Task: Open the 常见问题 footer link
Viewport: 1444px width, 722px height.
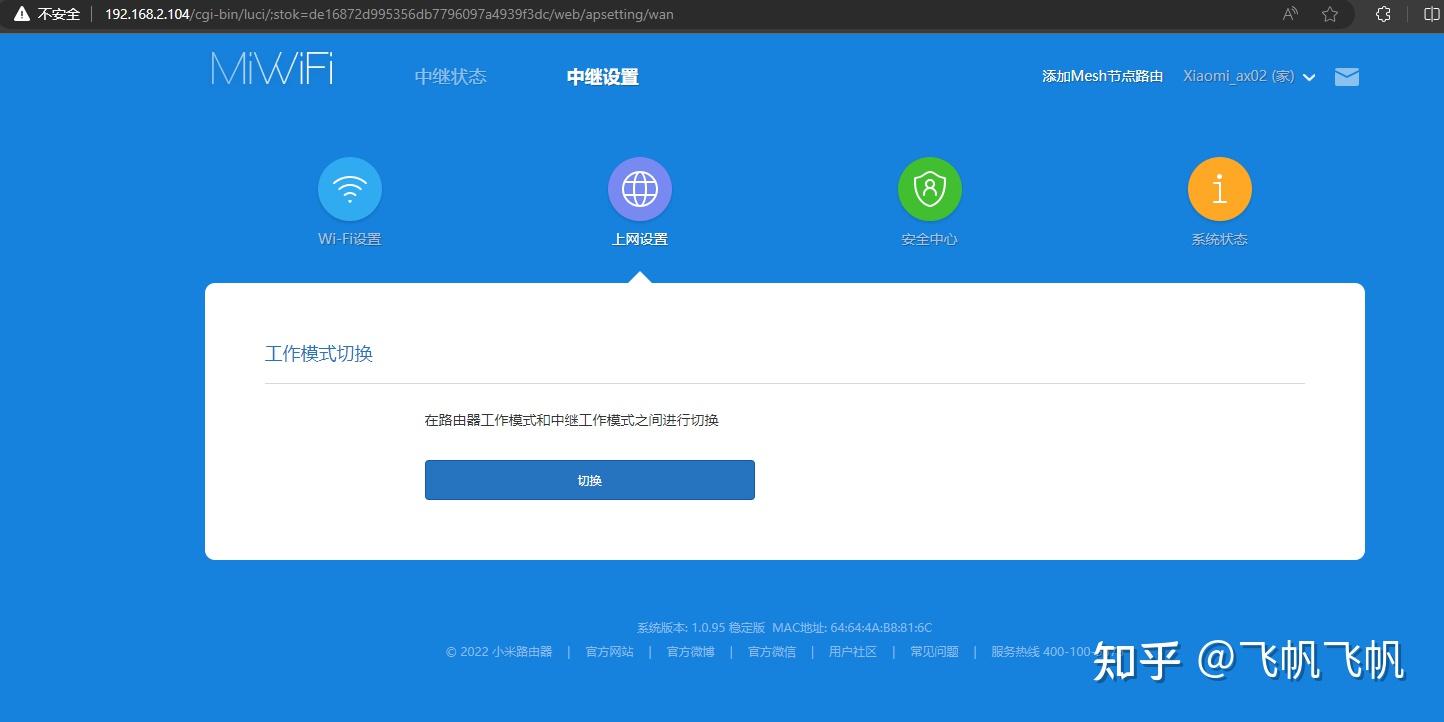Action: (932, 651)
